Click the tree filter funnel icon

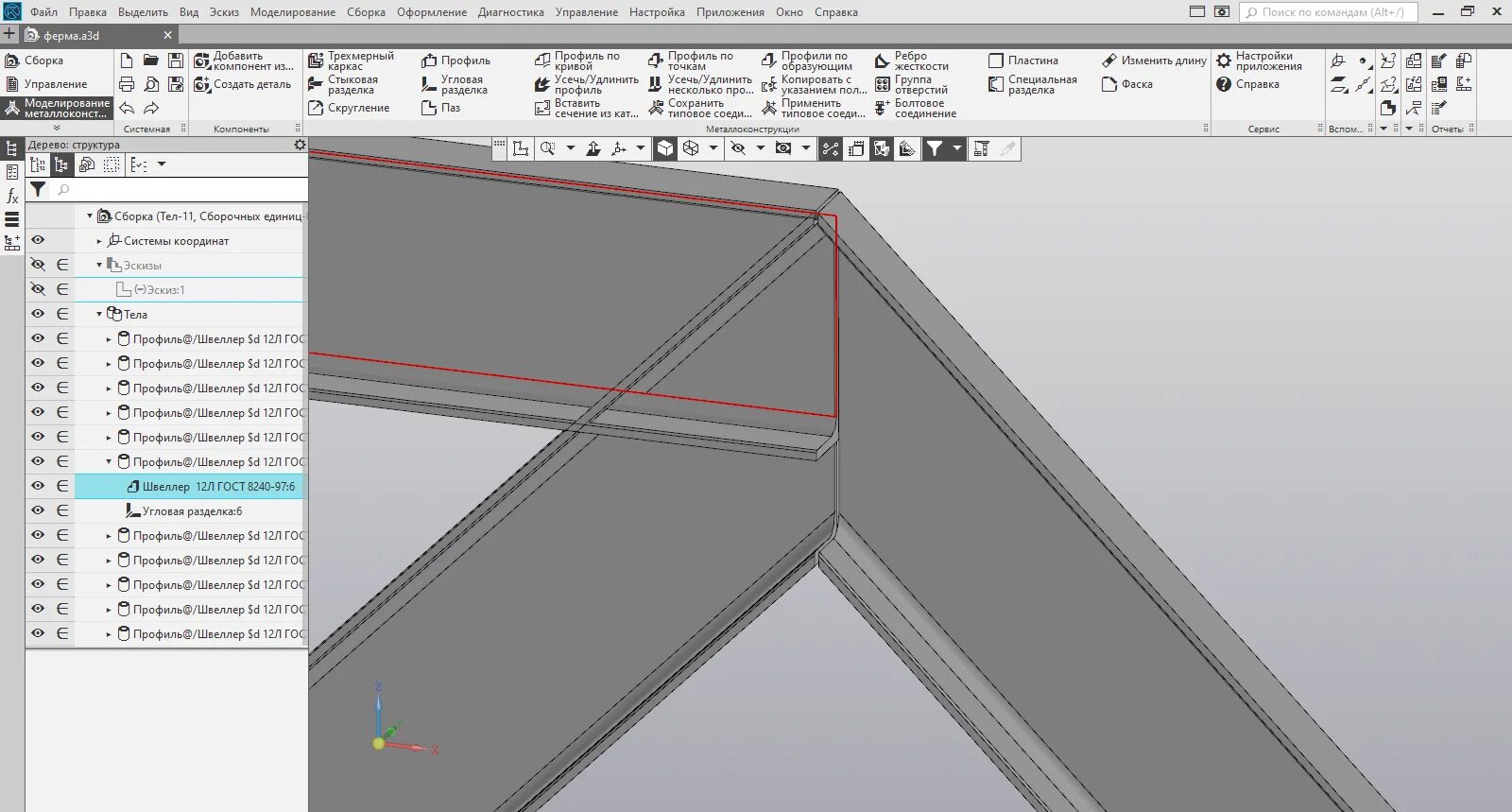click(x=37, y=189)
